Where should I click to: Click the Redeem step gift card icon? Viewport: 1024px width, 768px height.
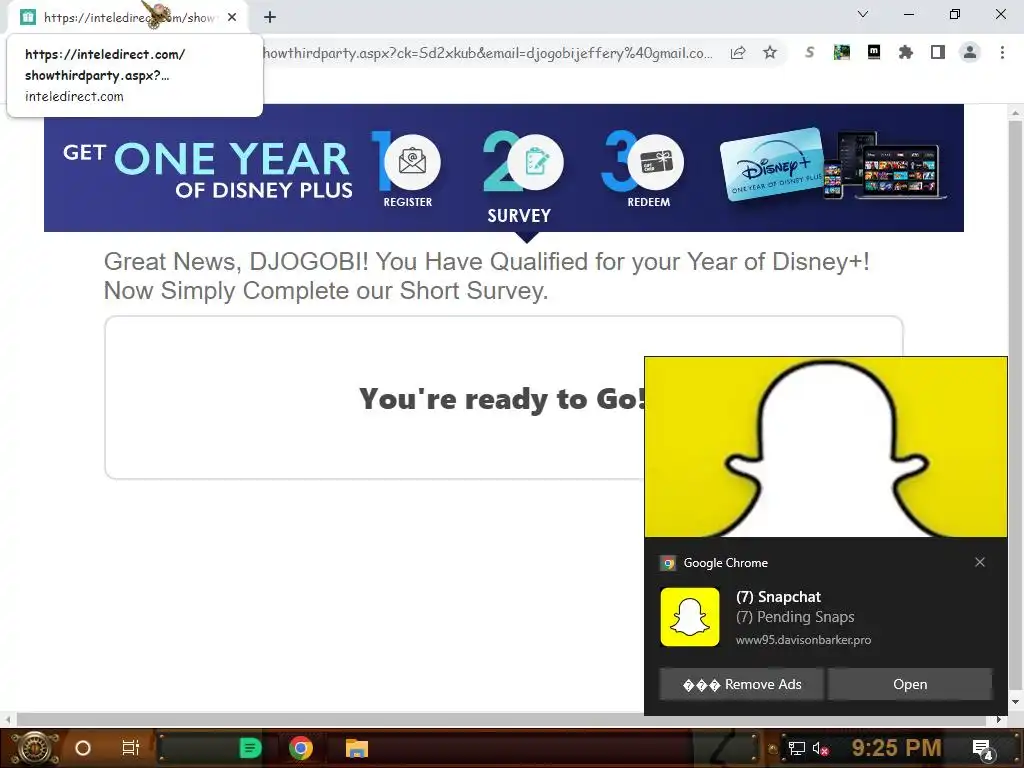656,161
